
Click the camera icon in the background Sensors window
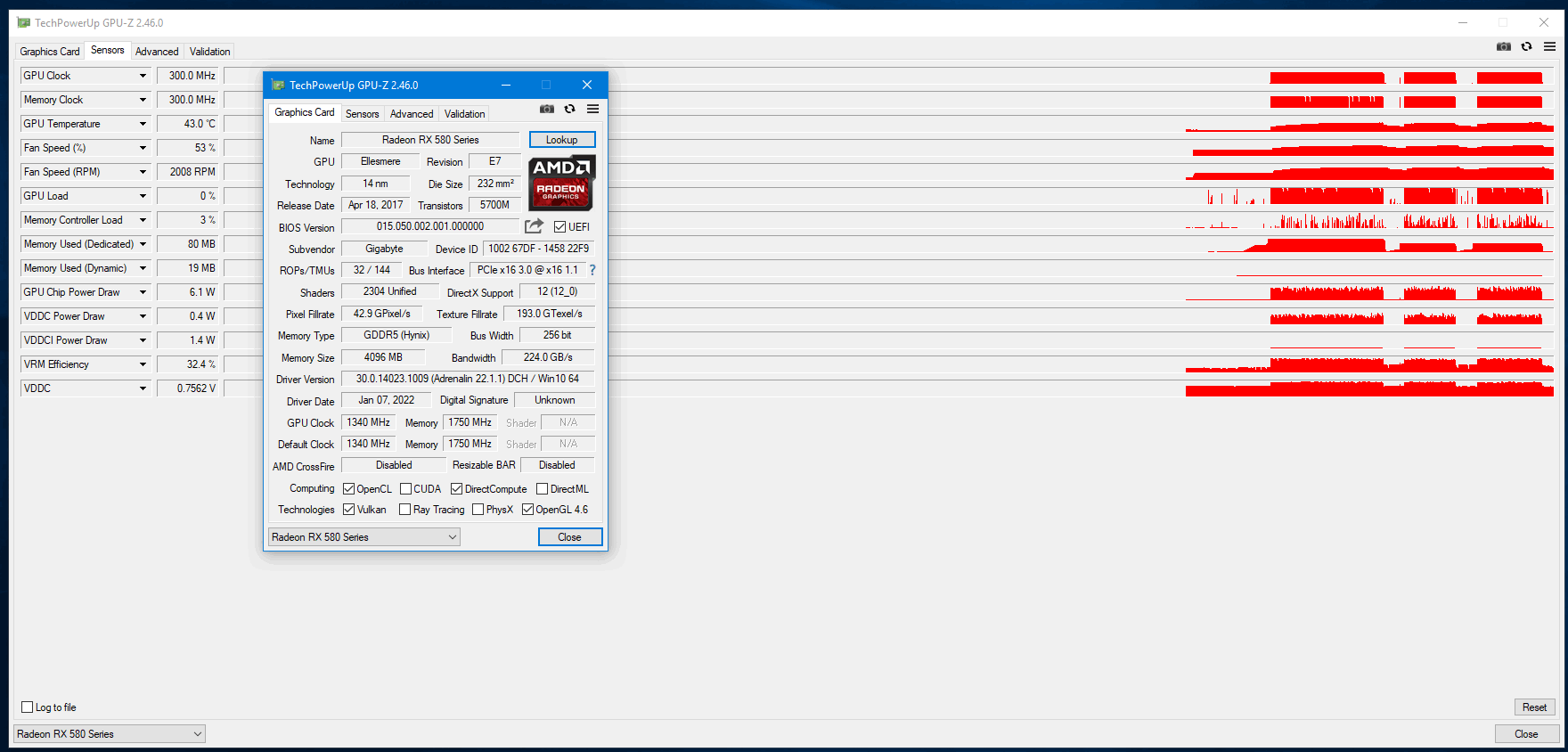click(1504, 46)
